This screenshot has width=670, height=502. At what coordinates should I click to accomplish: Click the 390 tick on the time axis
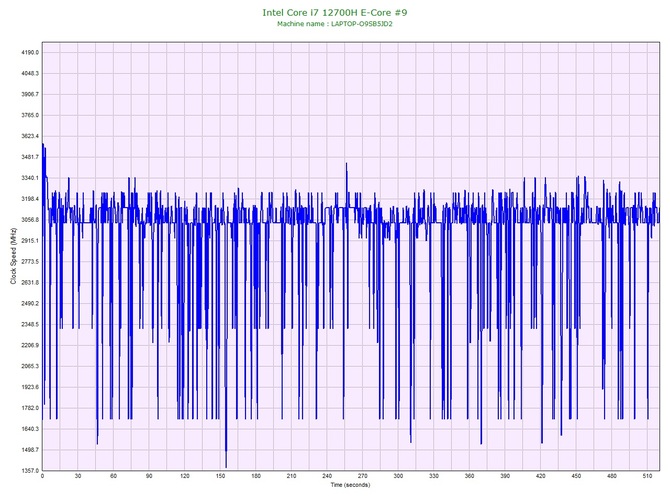[x=505, y=476]
